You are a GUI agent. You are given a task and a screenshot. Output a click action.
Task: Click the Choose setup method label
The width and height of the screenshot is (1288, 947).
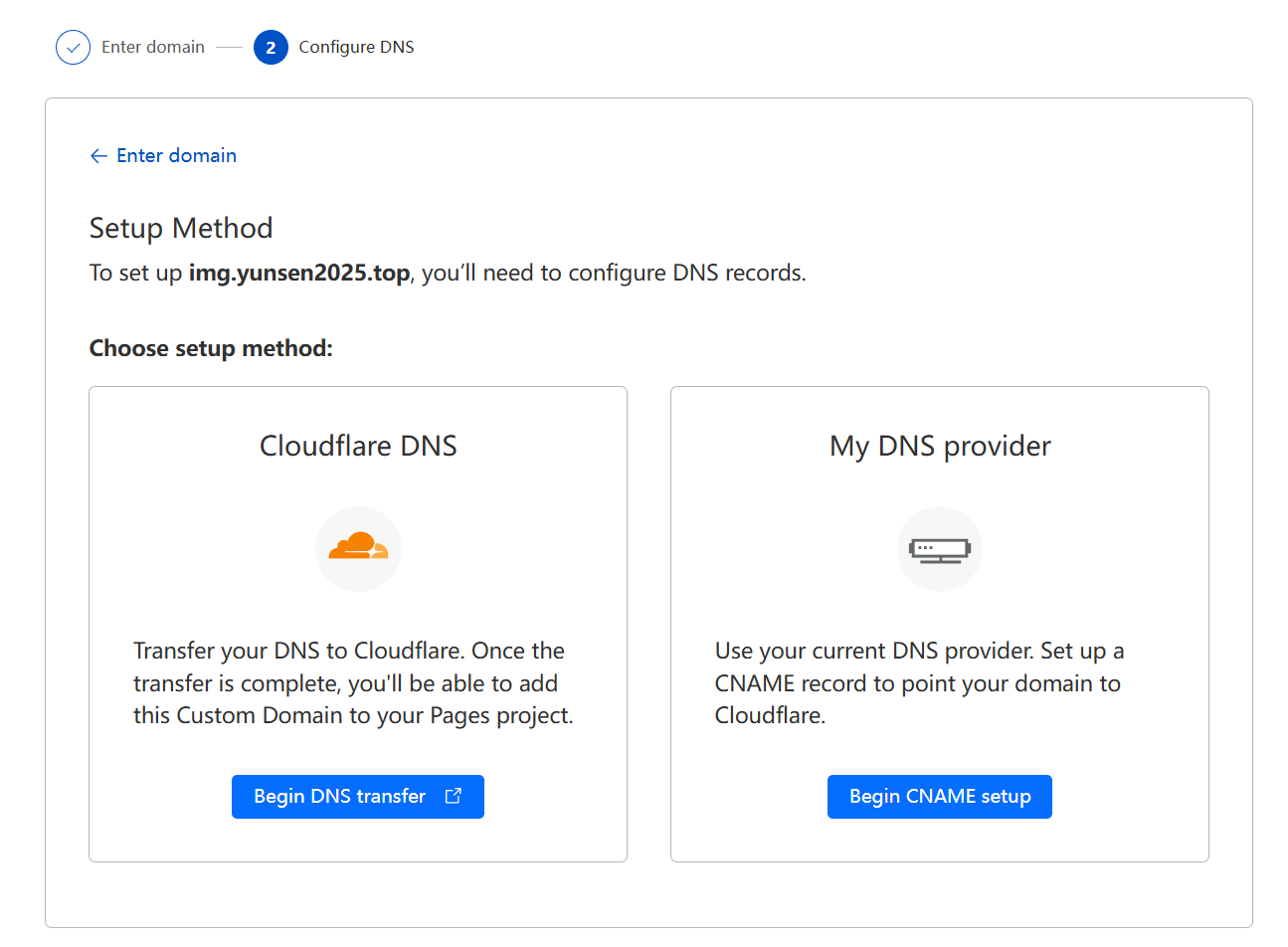pos(211,348)
